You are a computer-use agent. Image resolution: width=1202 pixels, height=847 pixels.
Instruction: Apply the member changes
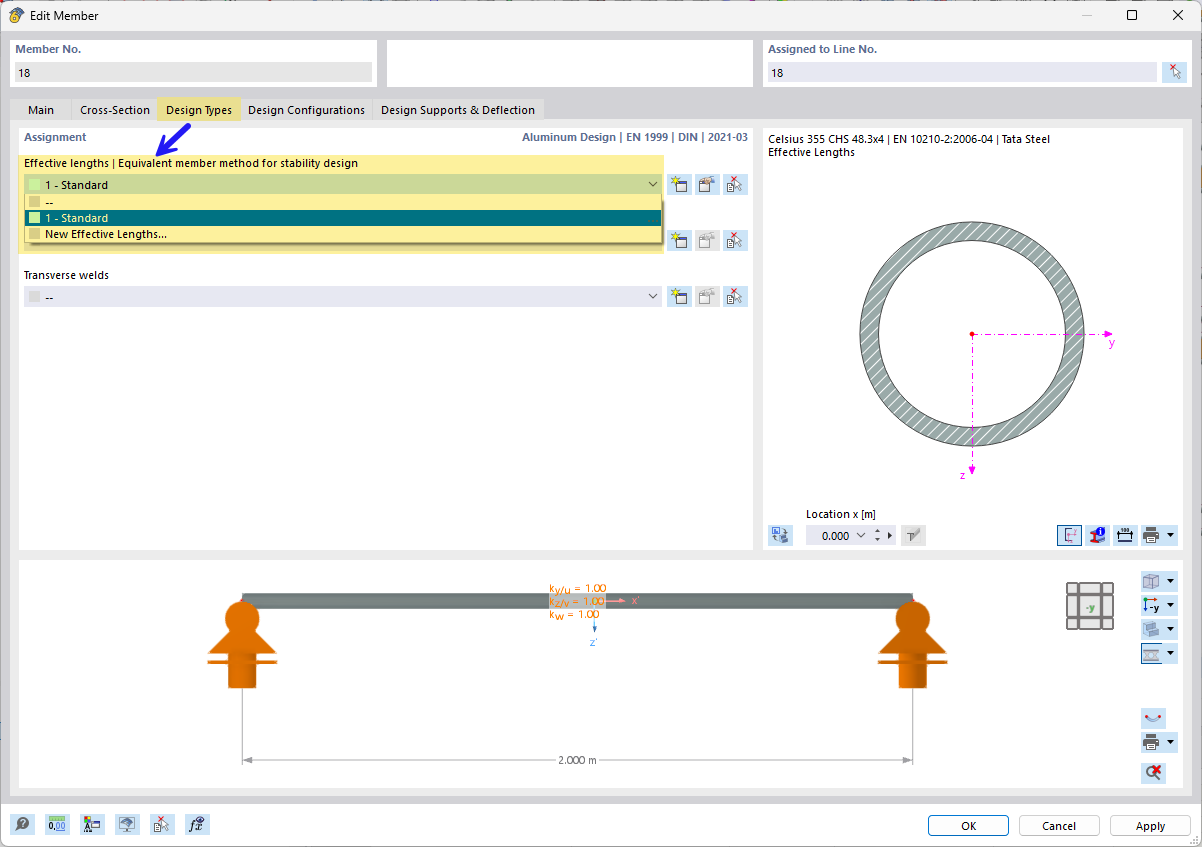point(1149,825)
